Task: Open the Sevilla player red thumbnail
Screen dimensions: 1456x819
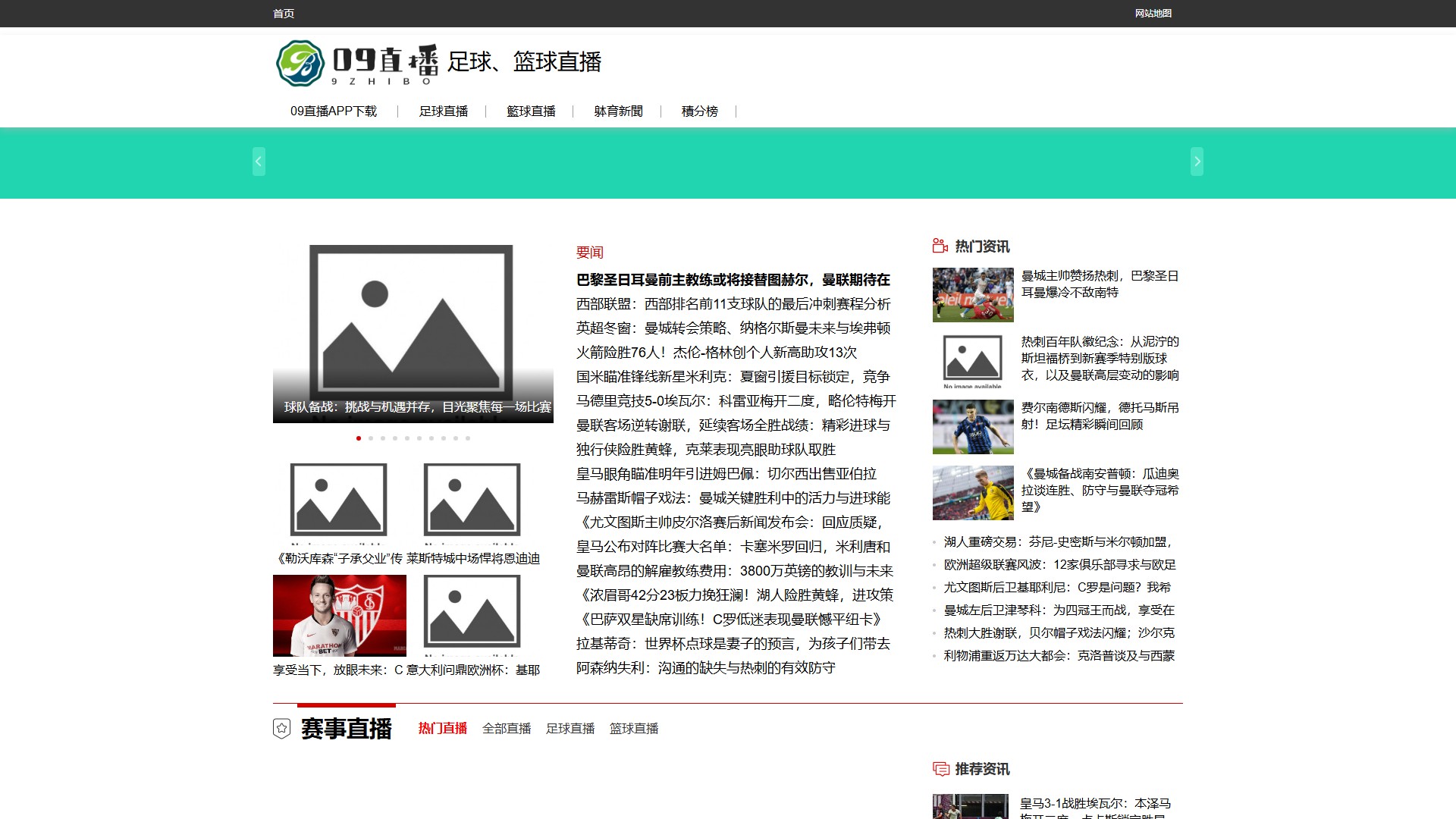Action: (340, 616)
